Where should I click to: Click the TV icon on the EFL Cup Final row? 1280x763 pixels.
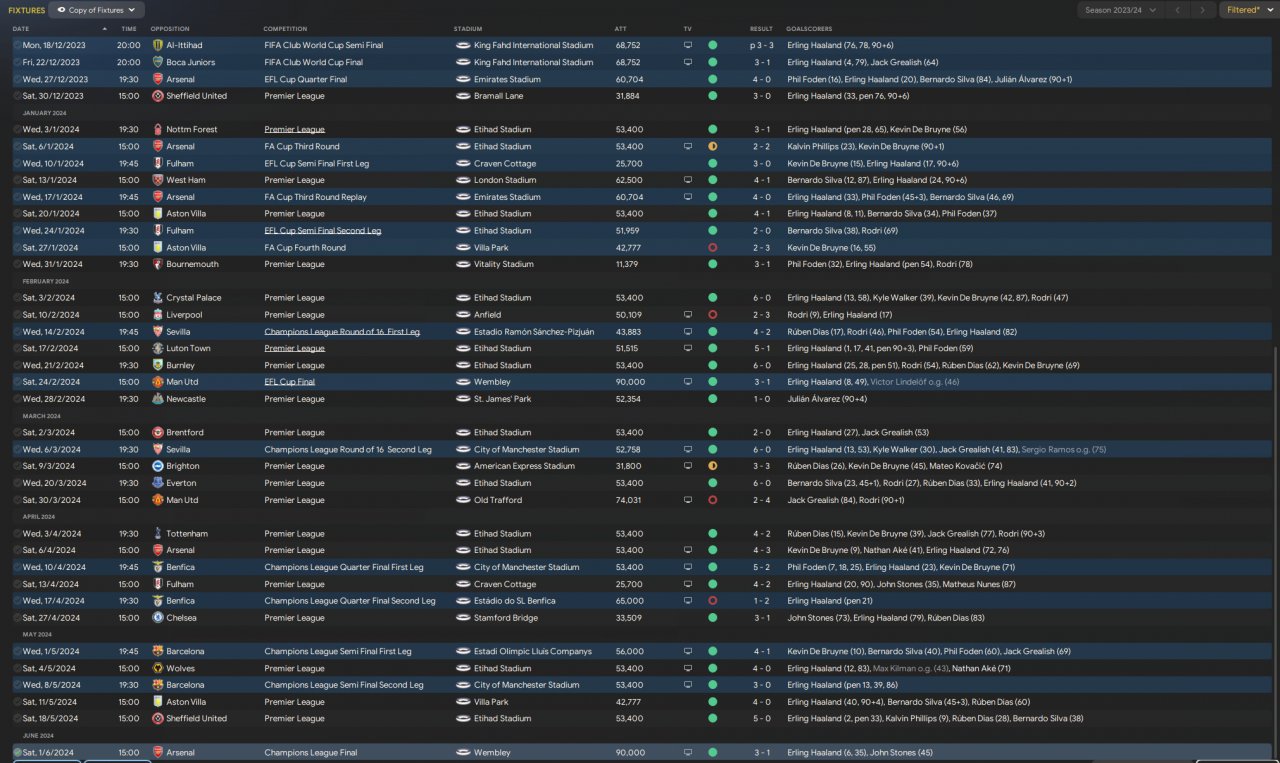point(688,382)
